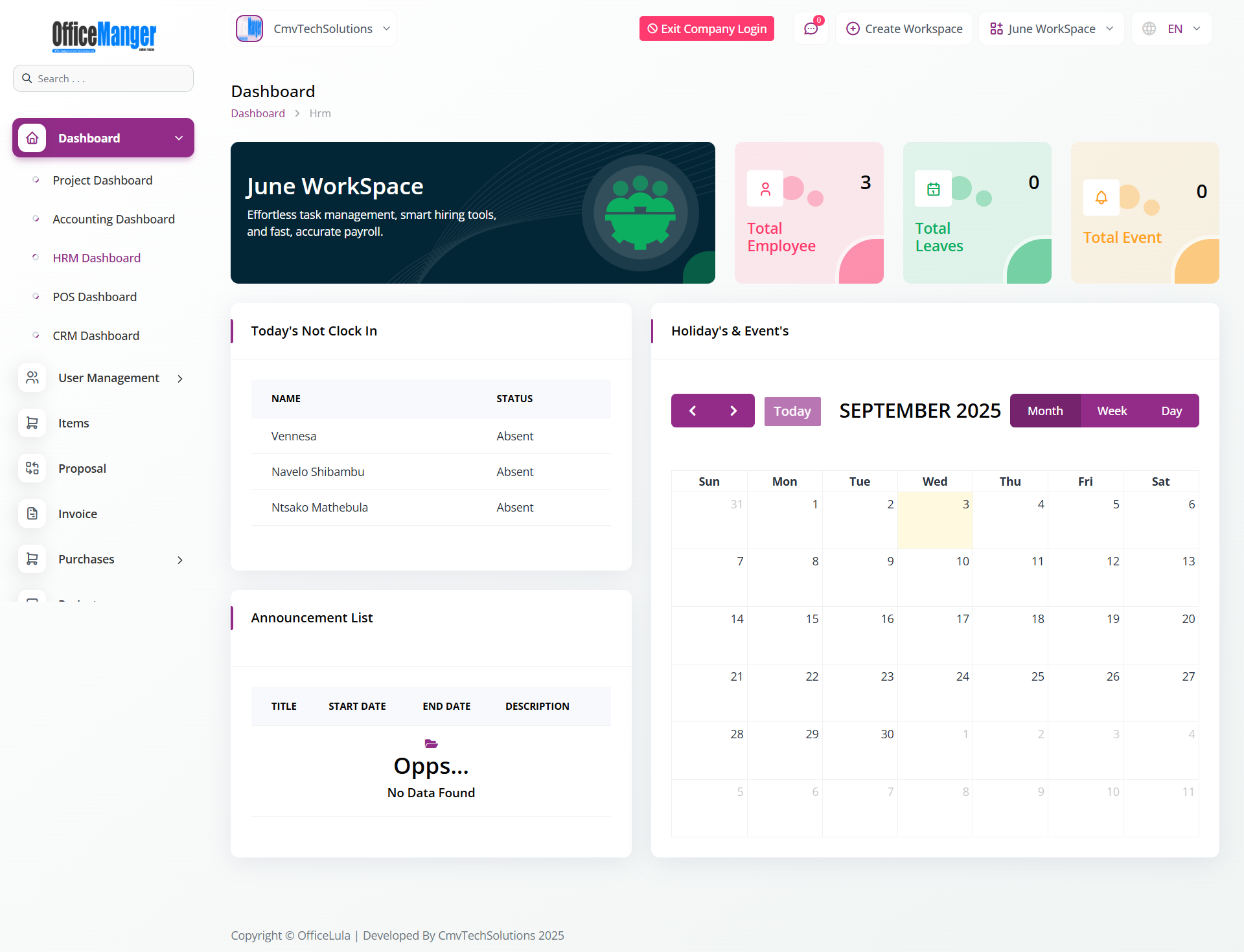
Task: Click the sidebar Search field
Action: pyautogui.click(x=104, y=78)
